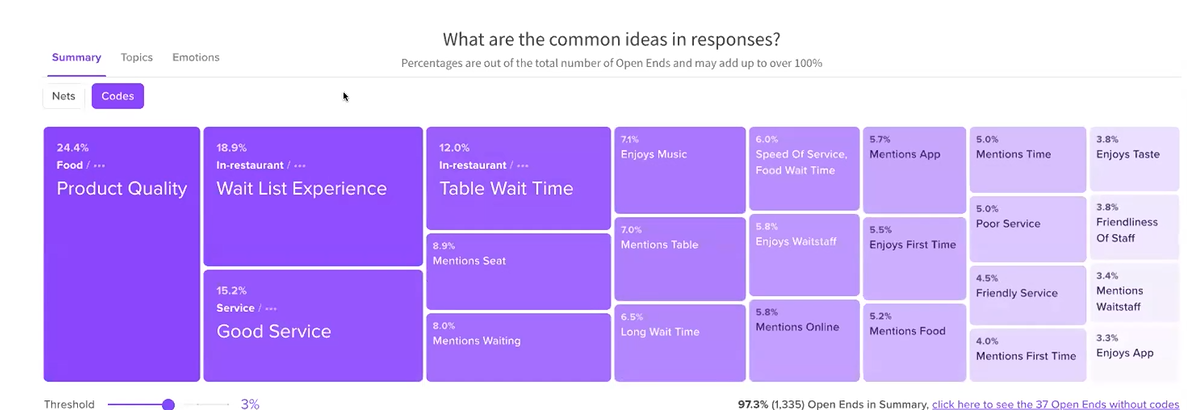Click the Mentions Online tile

point(805,340)
